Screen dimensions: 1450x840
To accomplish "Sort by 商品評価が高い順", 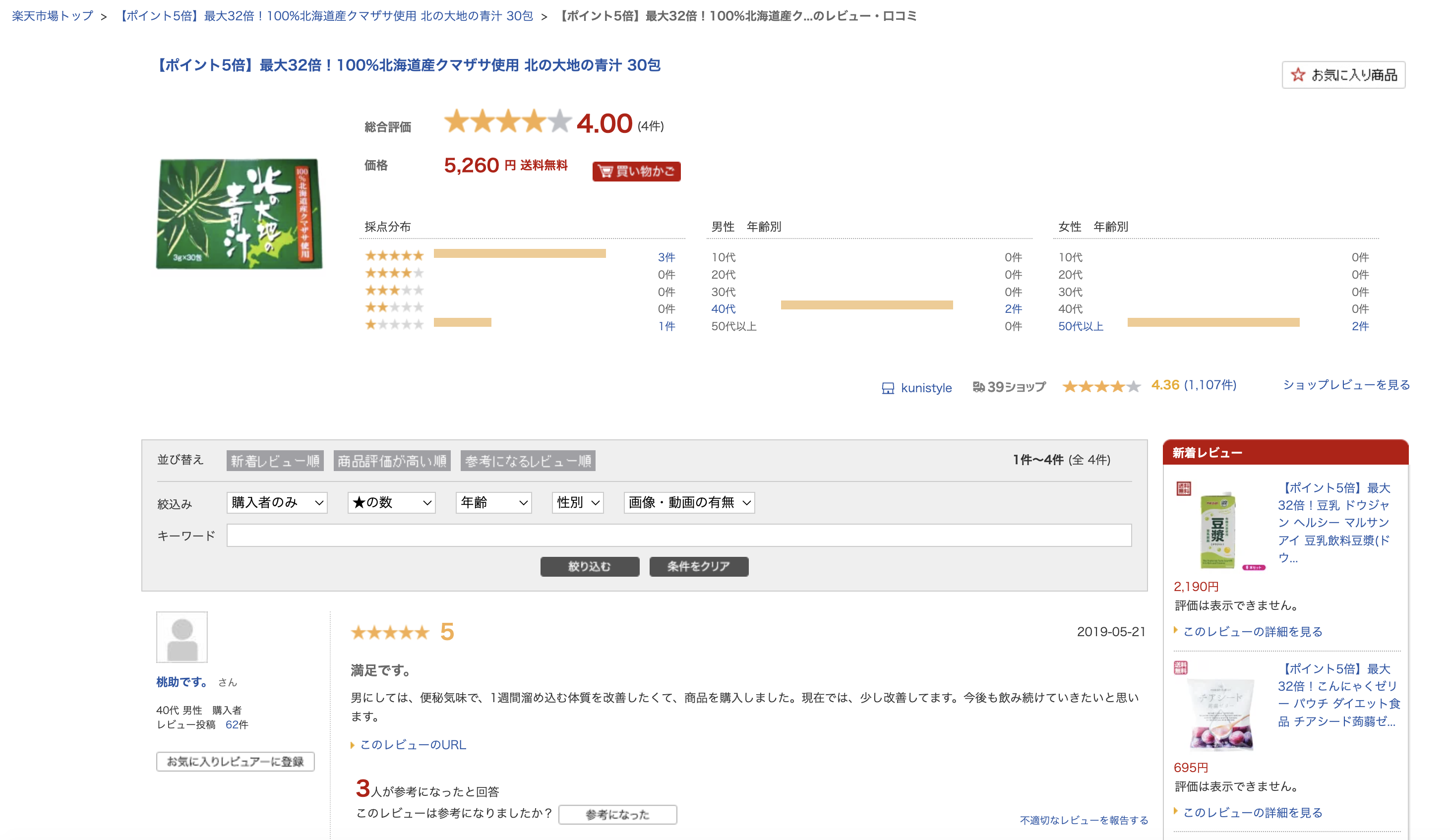I will 392,461.
